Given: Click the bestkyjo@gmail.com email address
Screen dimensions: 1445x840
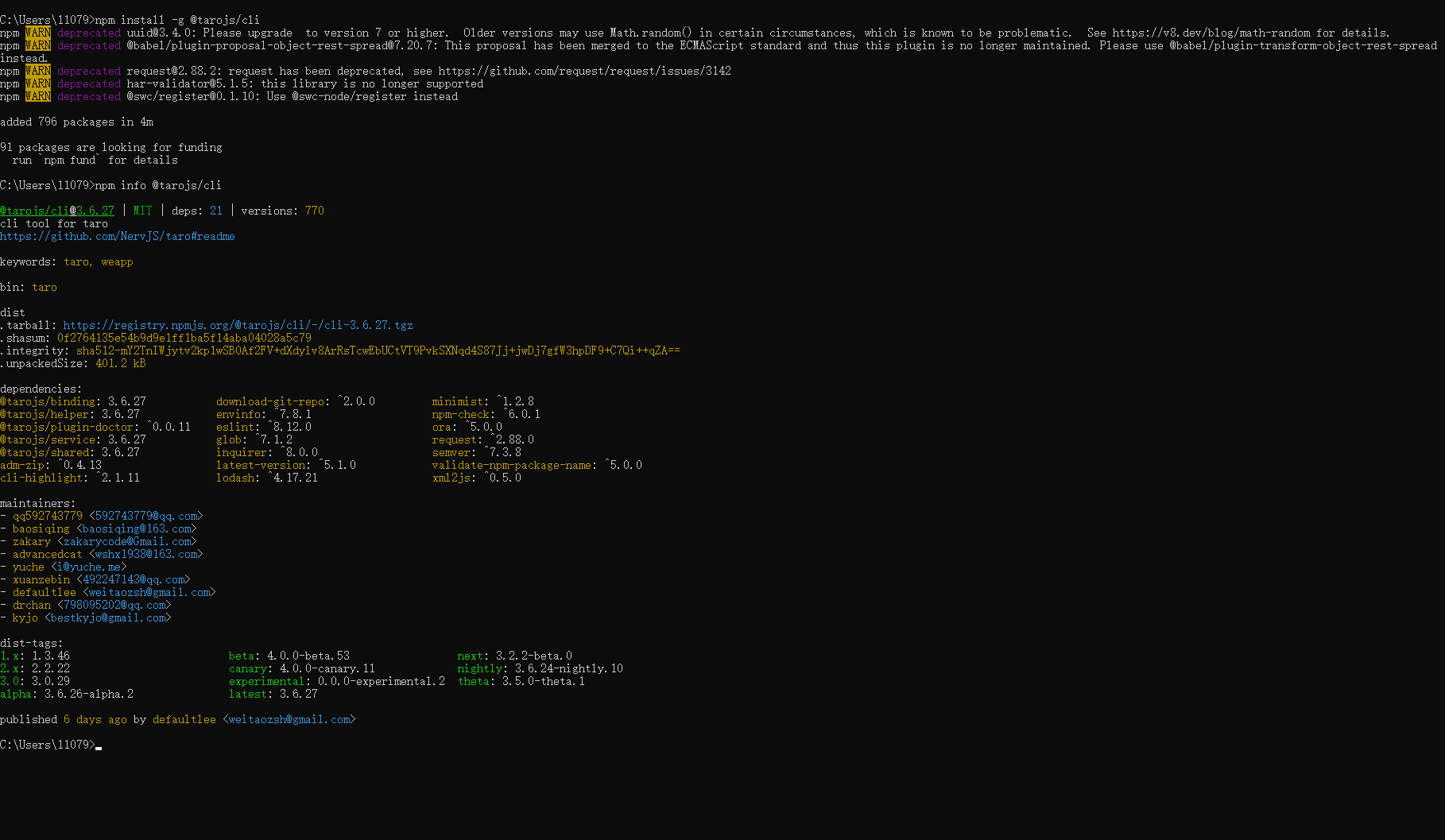Looking at the screenshot, I should (x=108, y=617).
